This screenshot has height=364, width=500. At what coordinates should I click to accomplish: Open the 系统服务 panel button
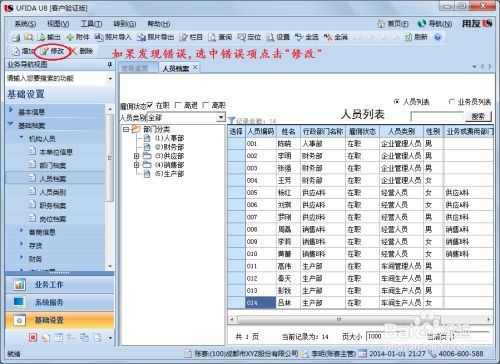point(59,302)
